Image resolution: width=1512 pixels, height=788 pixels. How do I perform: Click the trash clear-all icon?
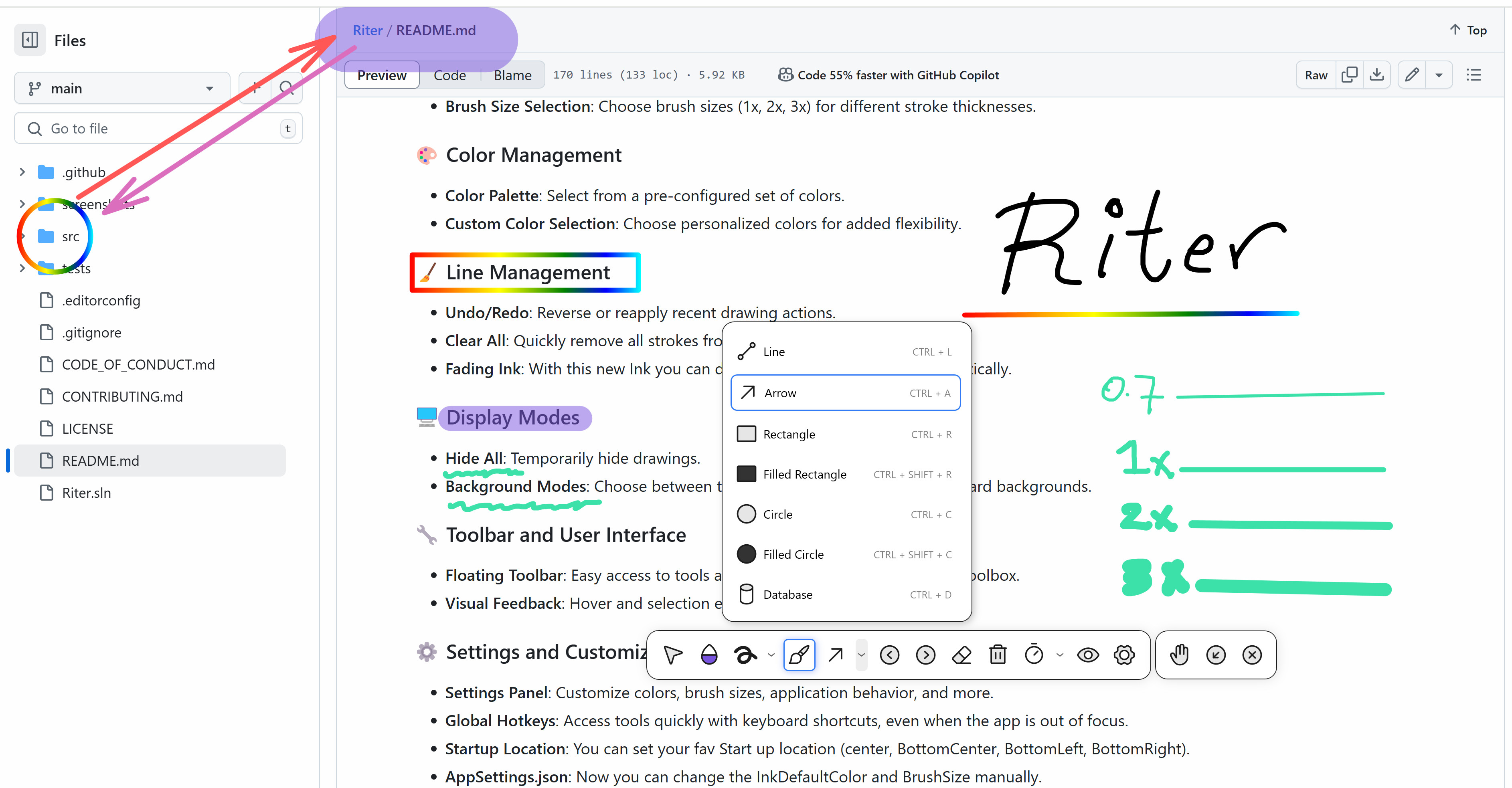click(997, 655)
